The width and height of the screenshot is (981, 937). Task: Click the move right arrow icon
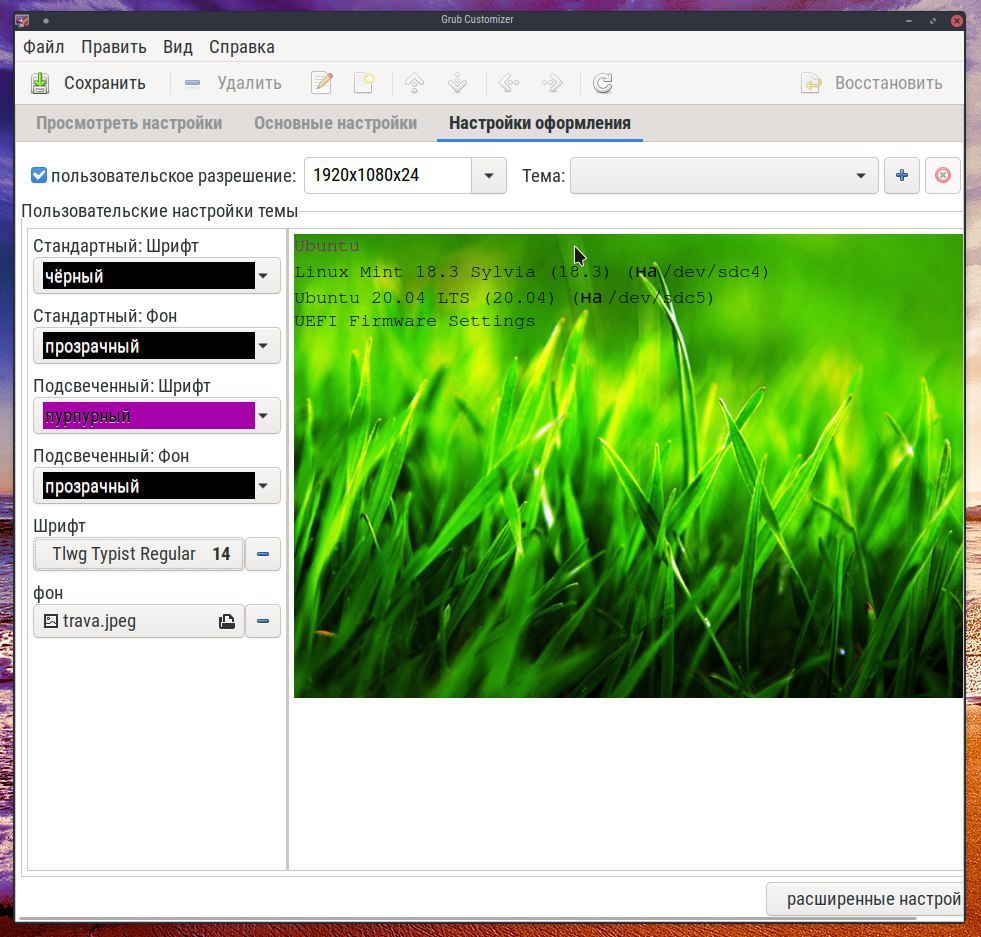(x=552, y=83)
